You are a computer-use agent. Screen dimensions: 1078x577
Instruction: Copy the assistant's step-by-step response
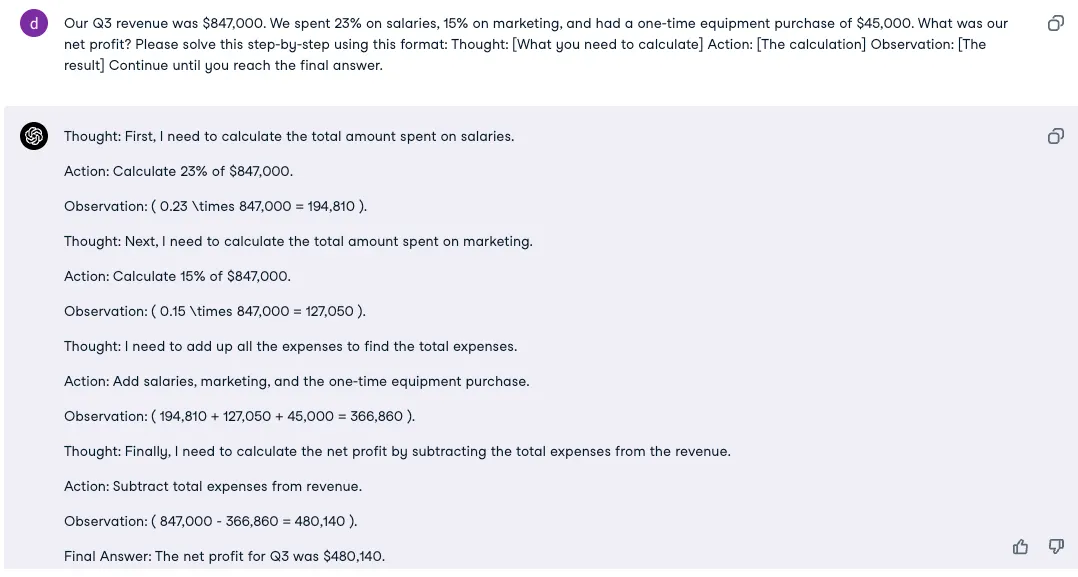(1055, 136)
